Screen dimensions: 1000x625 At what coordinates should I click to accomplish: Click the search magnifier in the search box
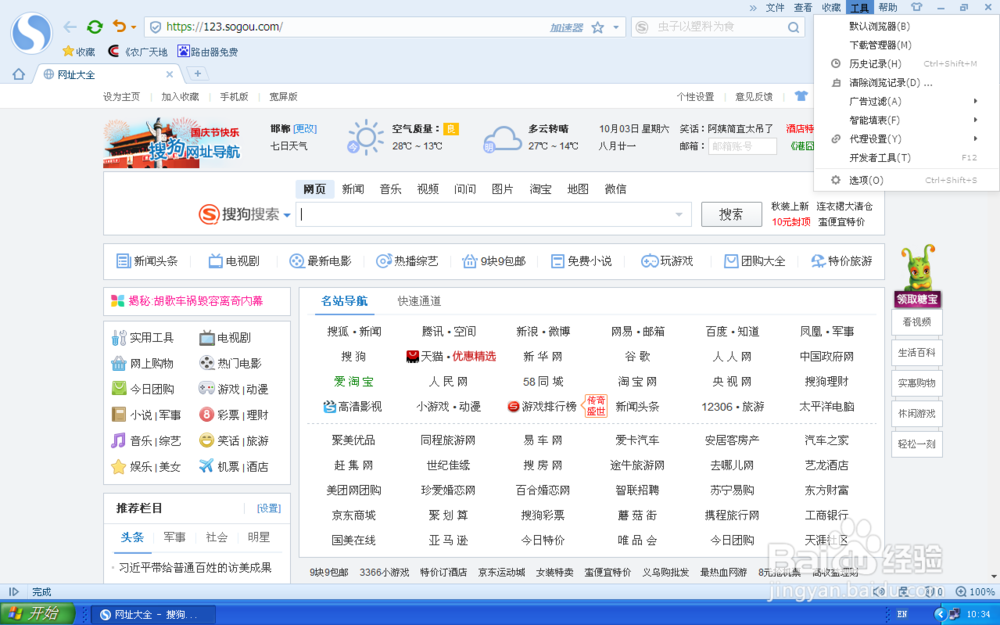coord(794,27)
